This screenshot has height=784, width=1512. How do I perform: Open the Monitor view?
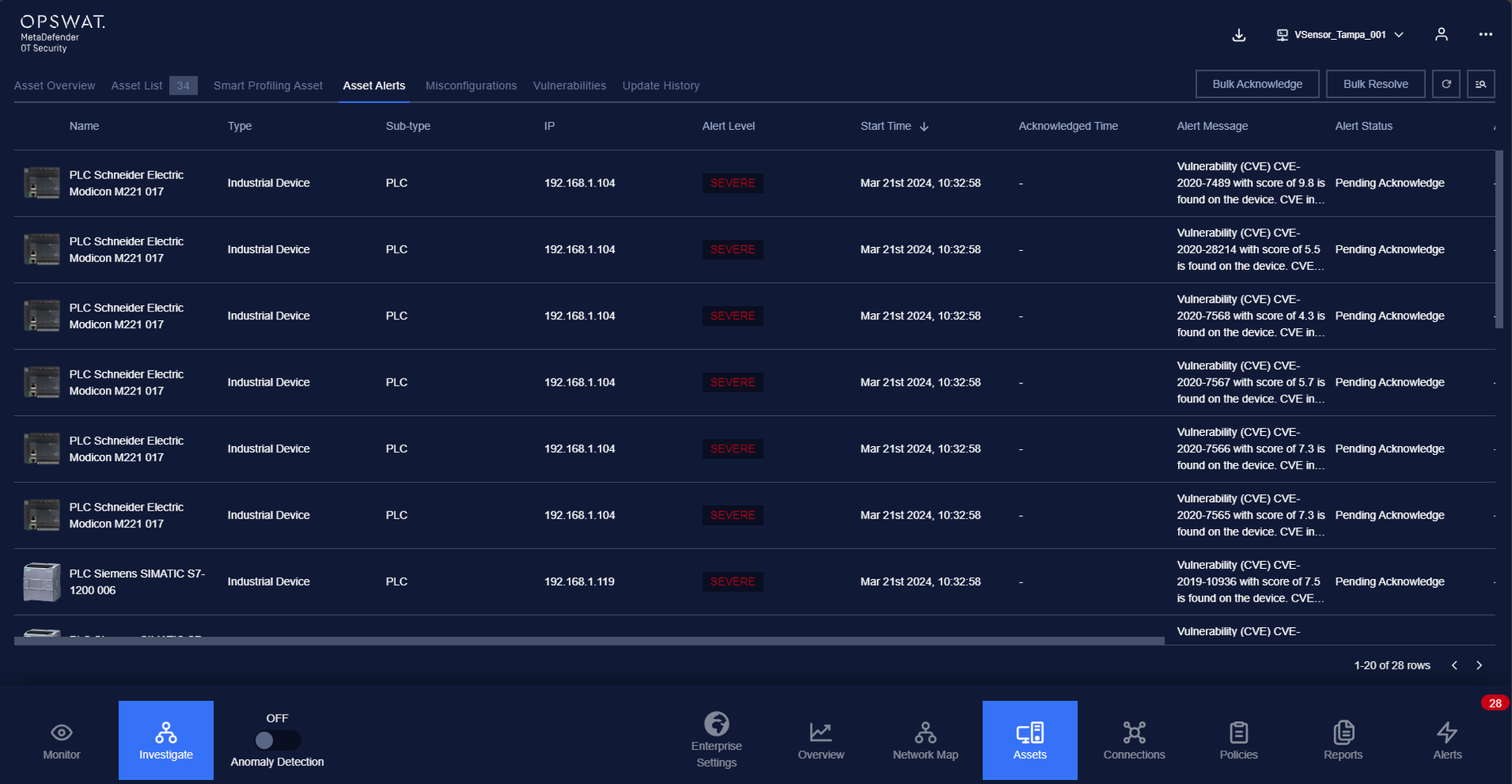pyautogui.click(x=61, y=741)
